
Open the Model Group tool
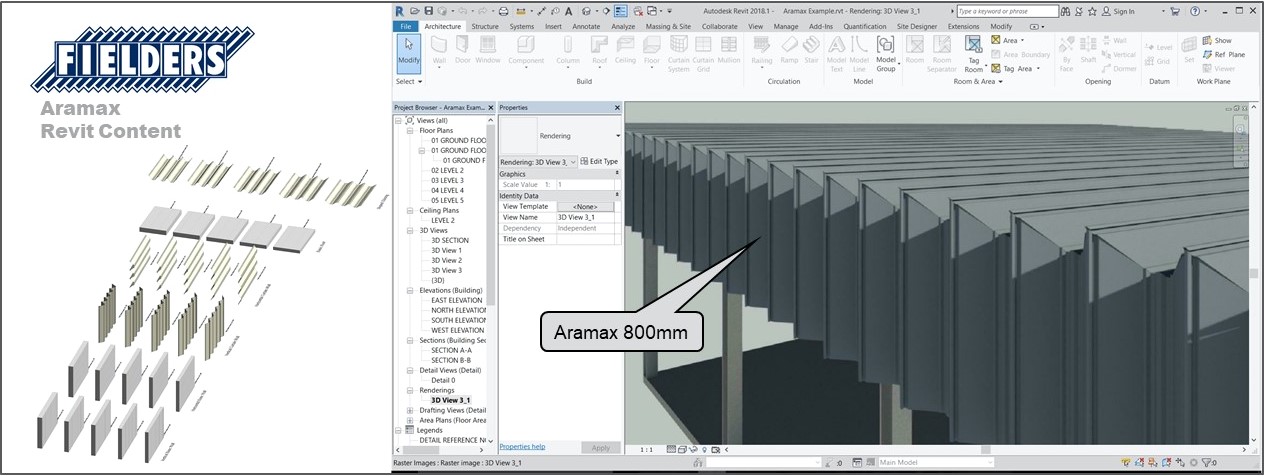(x=886, y=55)
